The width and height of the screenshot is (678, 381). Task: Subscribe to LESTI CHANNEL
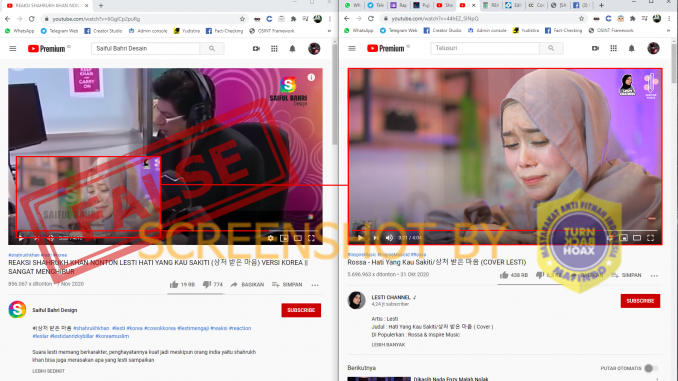coord(640,301)
